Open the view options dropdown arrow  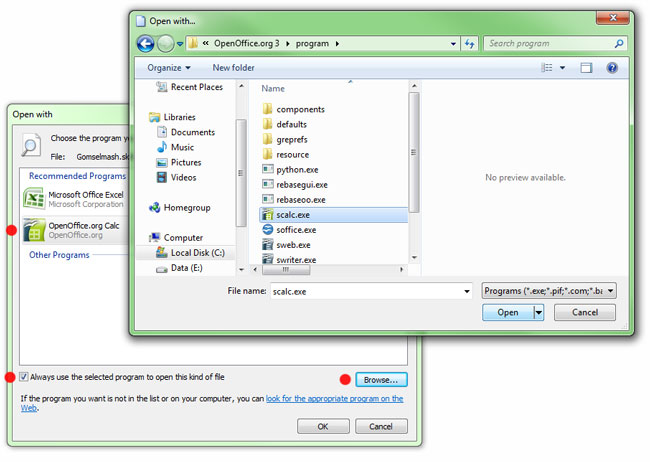(563, 68)
